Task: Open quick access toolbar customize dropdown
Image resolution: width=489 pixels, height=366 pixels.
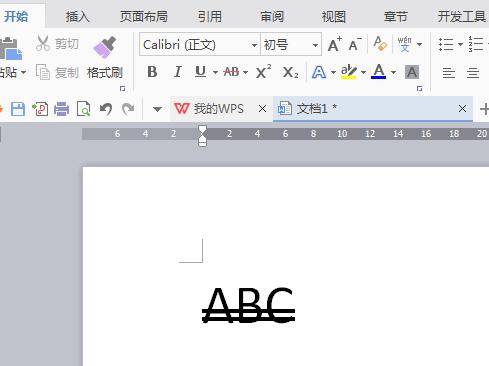Action: [157, 109]
